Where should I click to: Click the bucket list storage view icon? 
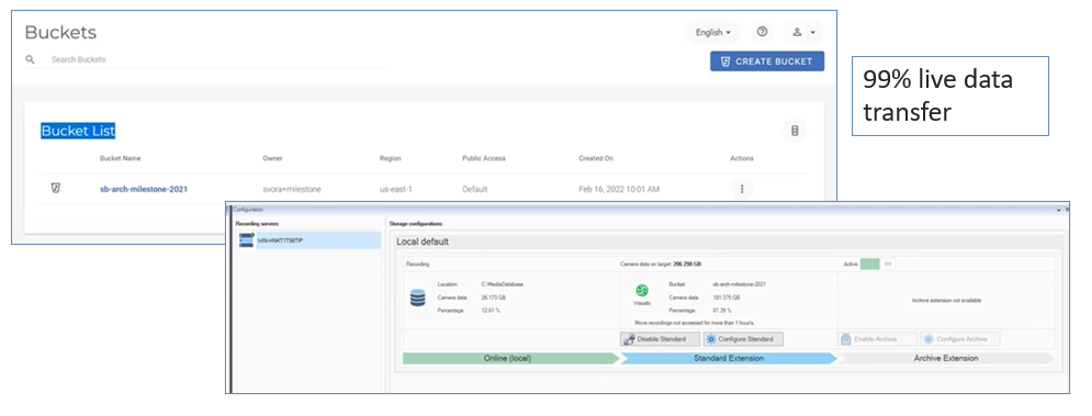click(x=795, y=130)
